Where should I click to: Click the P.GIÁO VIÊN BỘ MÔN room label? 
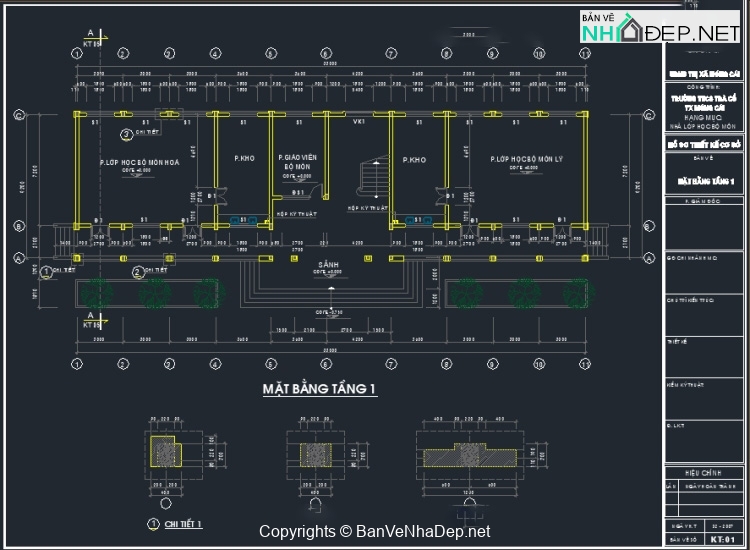(x=294, y=161)
